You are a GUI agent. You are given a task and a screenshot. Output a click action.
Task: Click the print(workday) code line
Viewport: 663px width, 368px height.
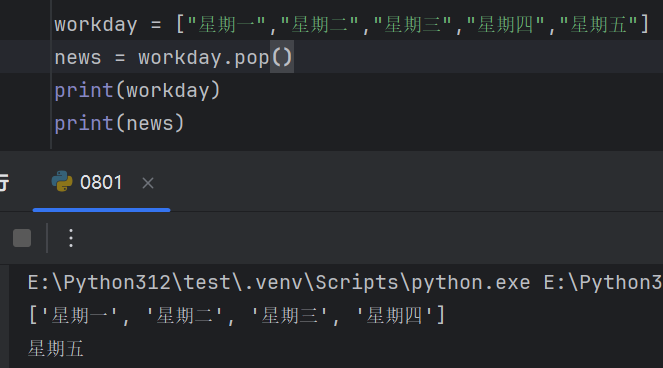137,90
